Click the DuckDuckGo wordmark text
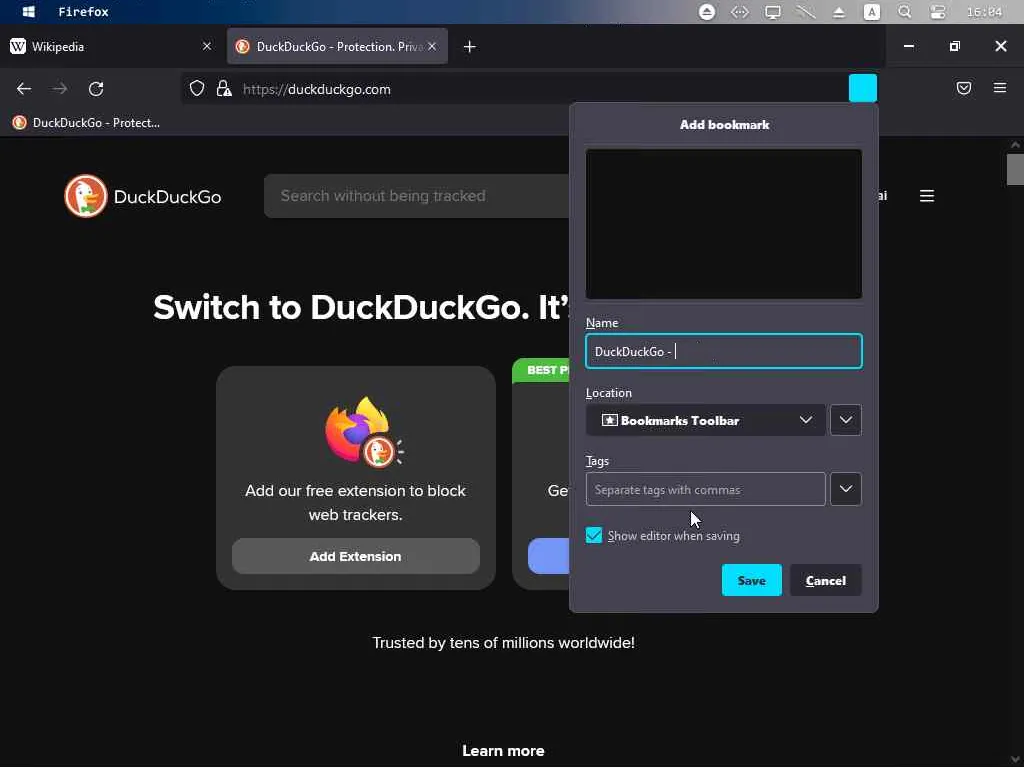The width and height of the screenshot is (1024, 768). (x=167, y=197)
